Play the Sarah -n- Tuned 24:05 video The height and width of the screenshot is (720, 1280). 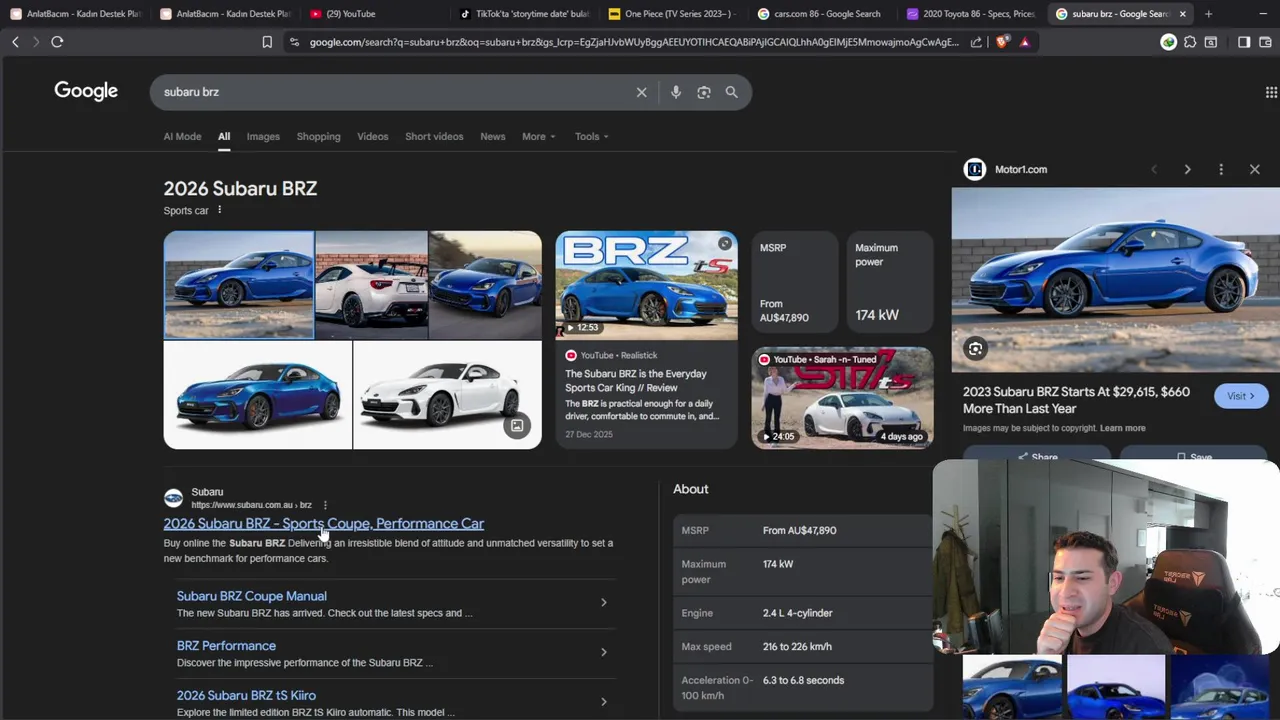pyautogui.click(x=843, y=397)
